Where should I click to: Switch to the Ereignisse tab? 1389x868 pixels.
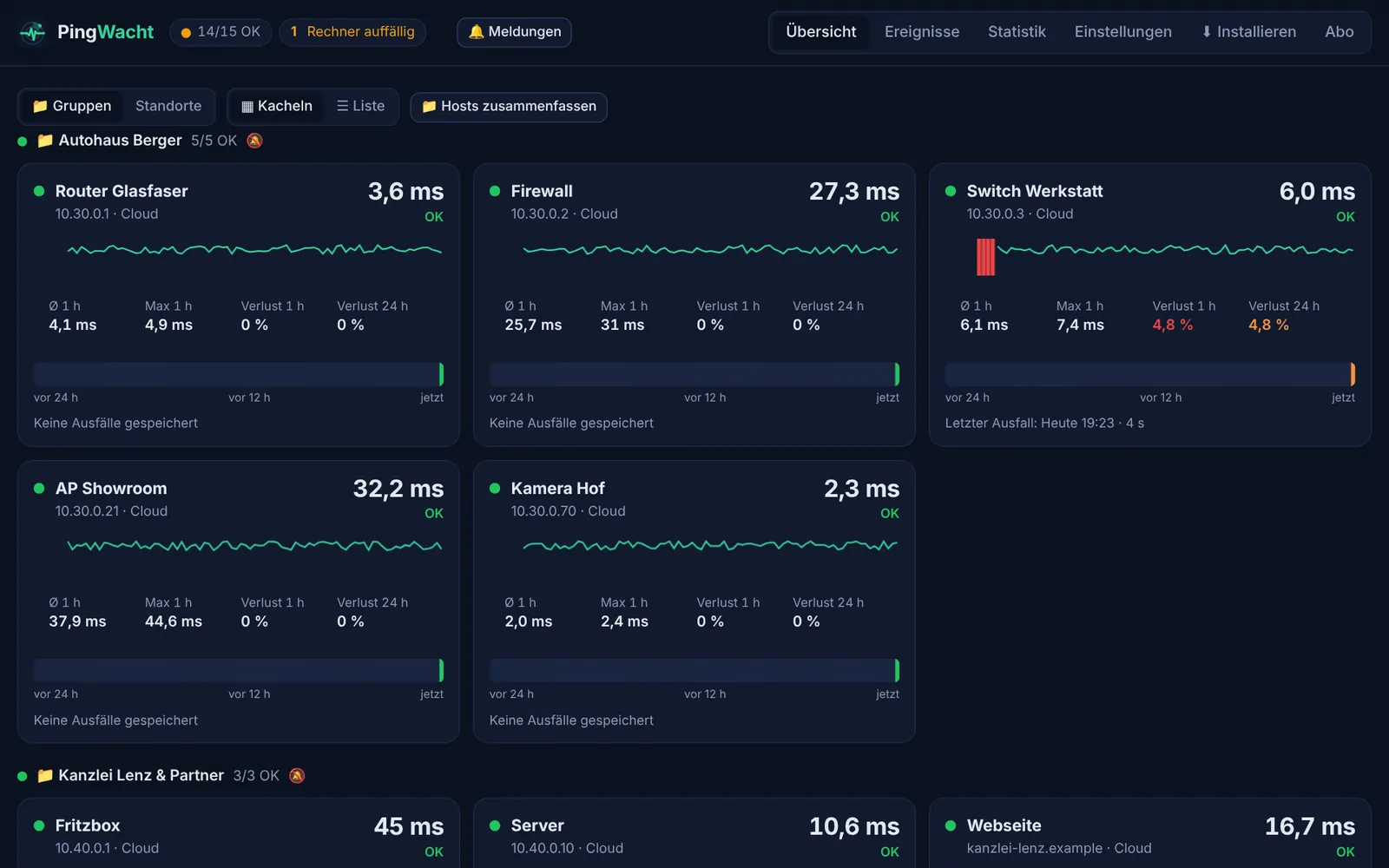(922, 32)
